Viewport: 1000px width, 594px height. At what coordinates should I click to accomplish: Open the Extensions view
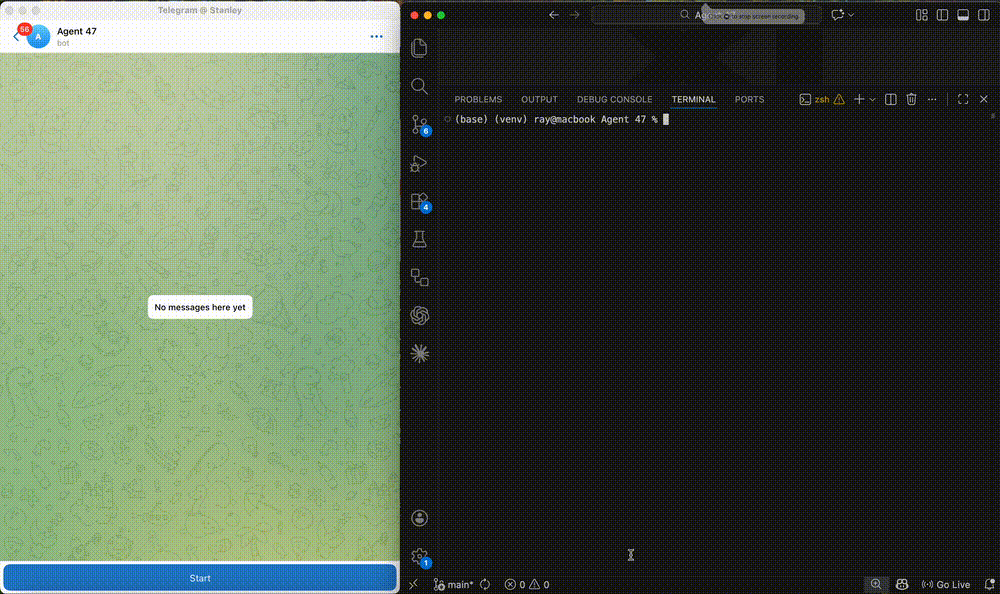pos(420,202)
